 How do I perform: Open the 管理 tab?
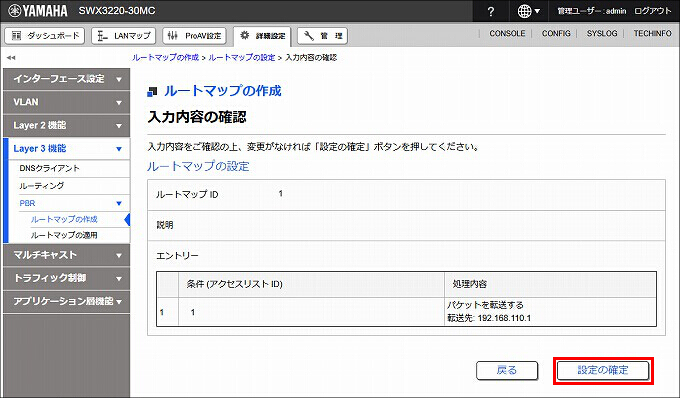pos(322,36)
